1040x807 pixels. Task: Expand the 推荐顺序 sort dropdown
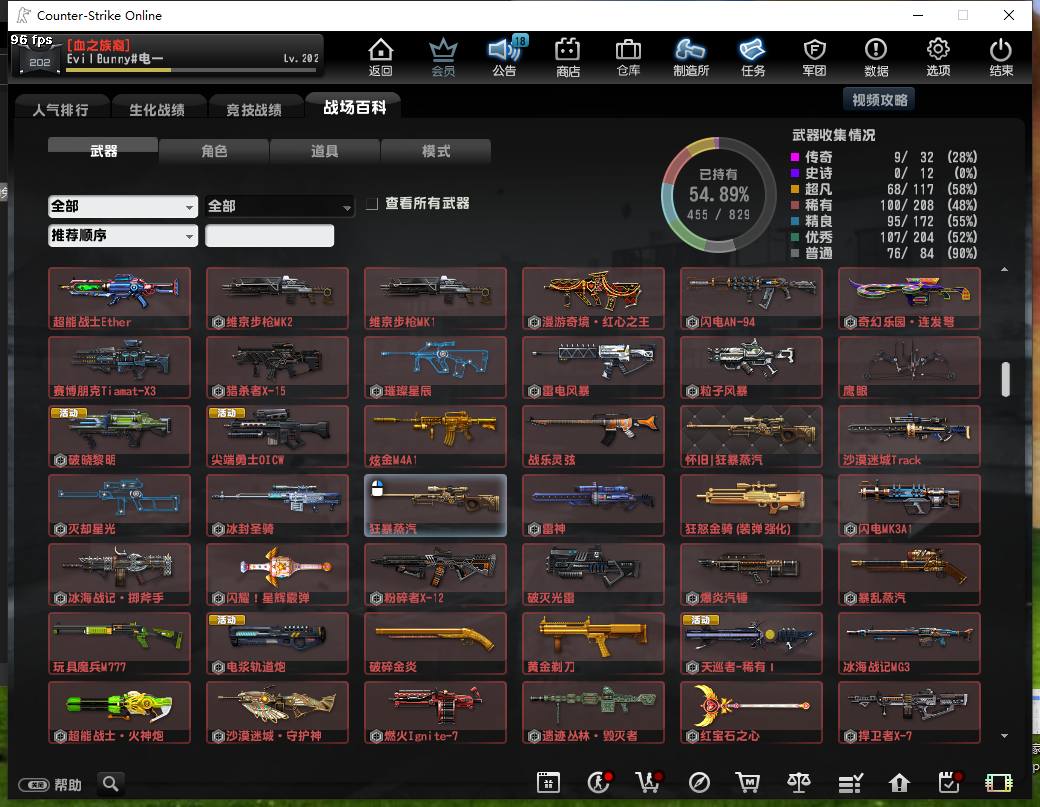pos(123,235)
